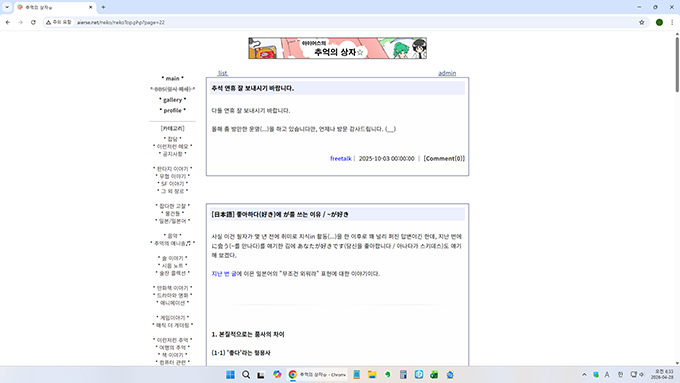Screen dimensions: 680x383
Task: Click the Windows Security tray shield icon
Action: coord(596,375)
